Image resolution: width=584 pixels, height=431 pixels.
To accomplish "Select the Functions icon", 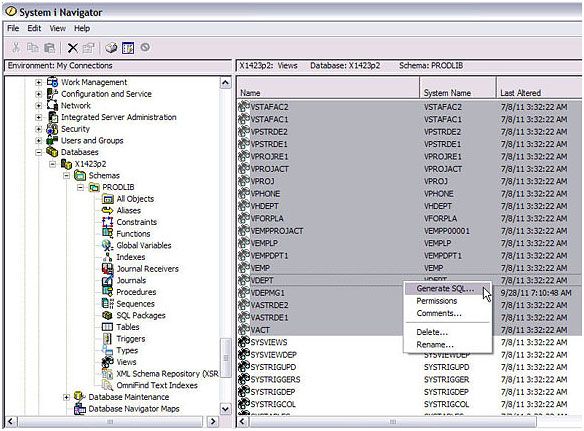I will coord(108,234).
